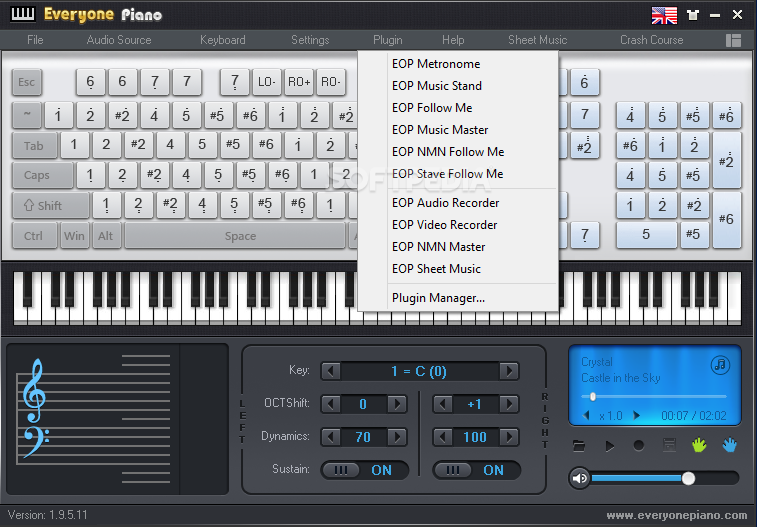Click the open folder icon below player

[x=579, y=445]
